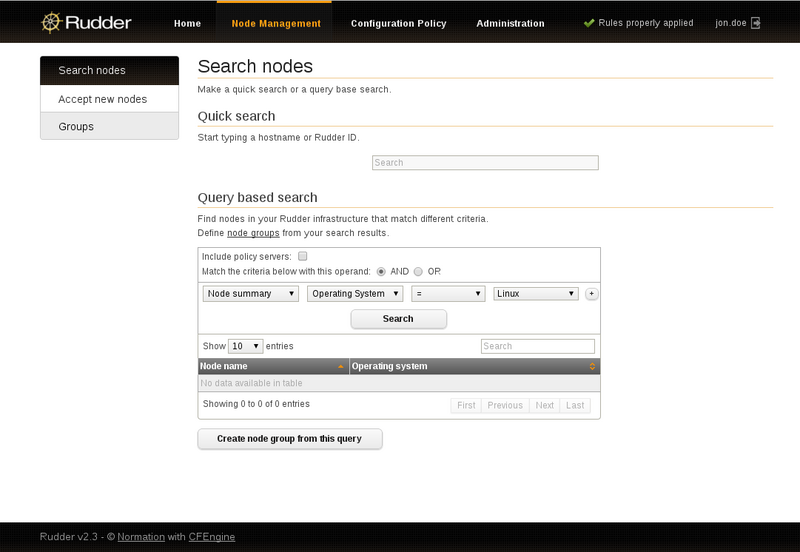Viewport: 800px width, 552px height.
Task: Click the Showing 0 to 0 of 0 entries text
Action: coord(256,404)
